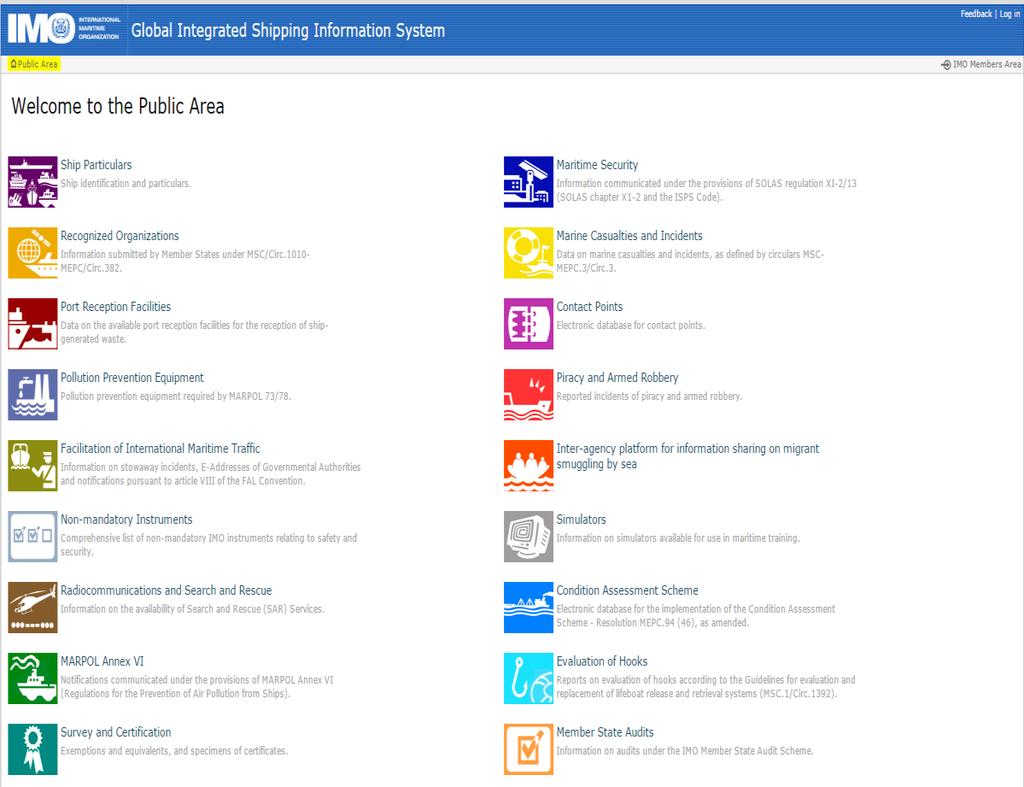Select the dark red Port Reception Facilities icon
Image resolution: width=1024 pixels, height=787 pixels.
[x=33, y=324]
